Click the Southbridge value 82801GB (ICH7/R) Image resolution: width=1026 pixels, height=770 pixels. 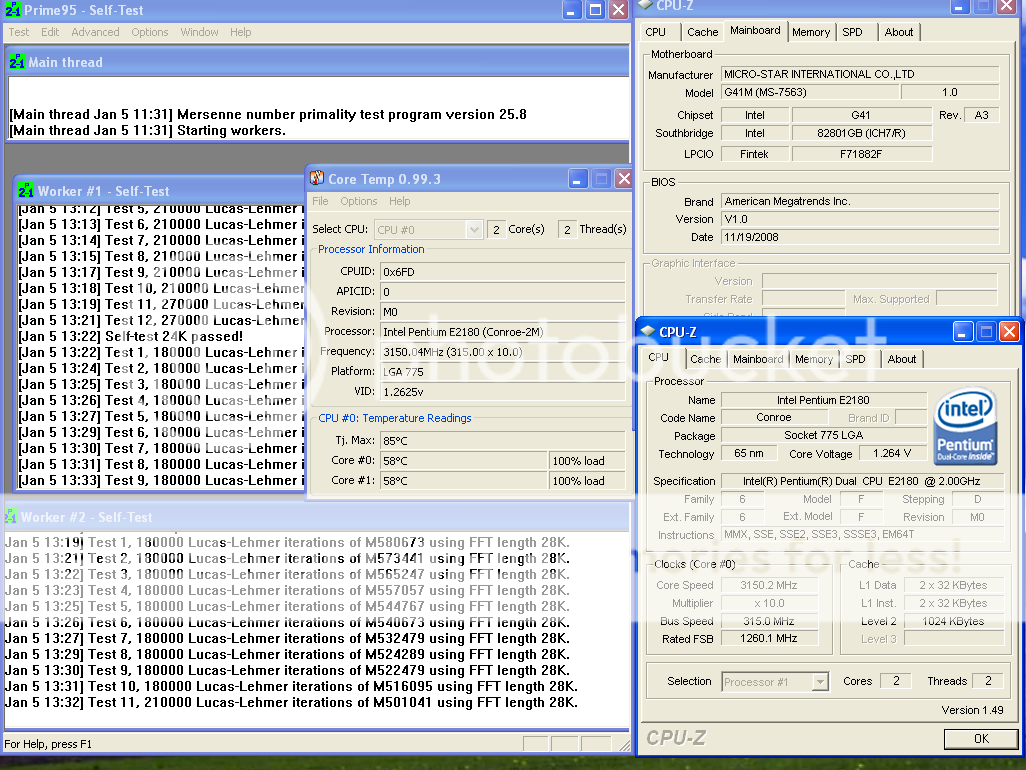point(861,133)
